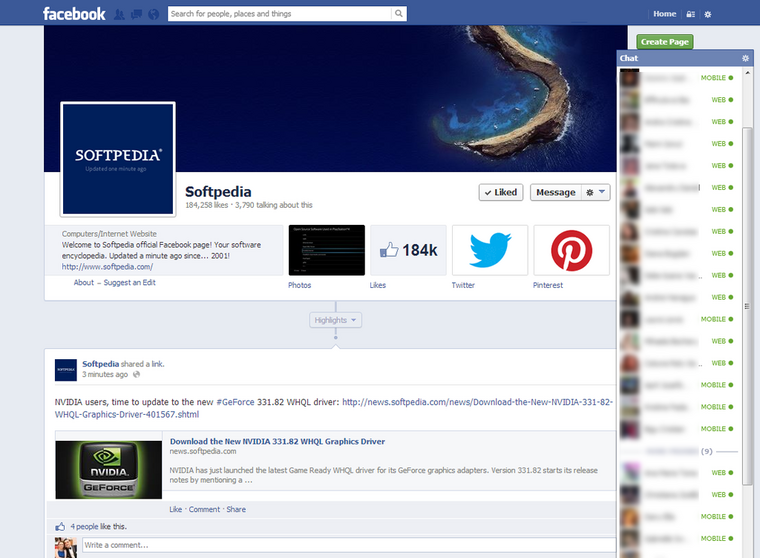
Task: Open privacy shortcuts lock icon
Action: click(x=691, y=15)
